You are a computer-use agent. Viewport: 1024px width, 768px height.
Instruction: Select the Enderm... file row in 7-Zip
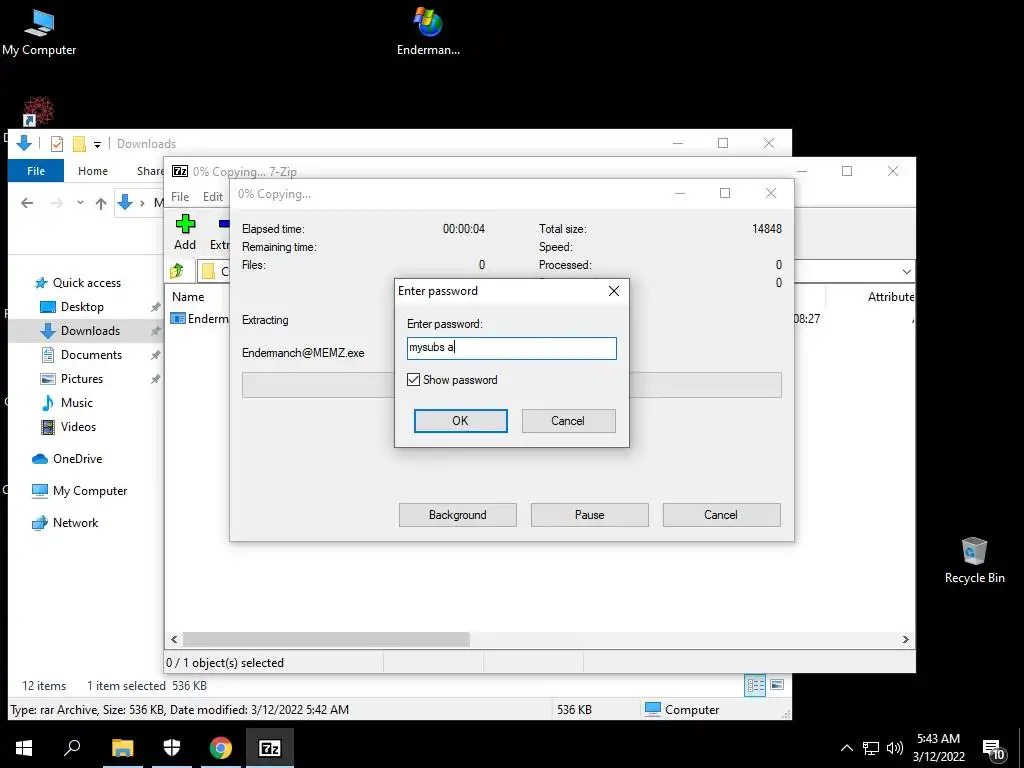[199, 319]
